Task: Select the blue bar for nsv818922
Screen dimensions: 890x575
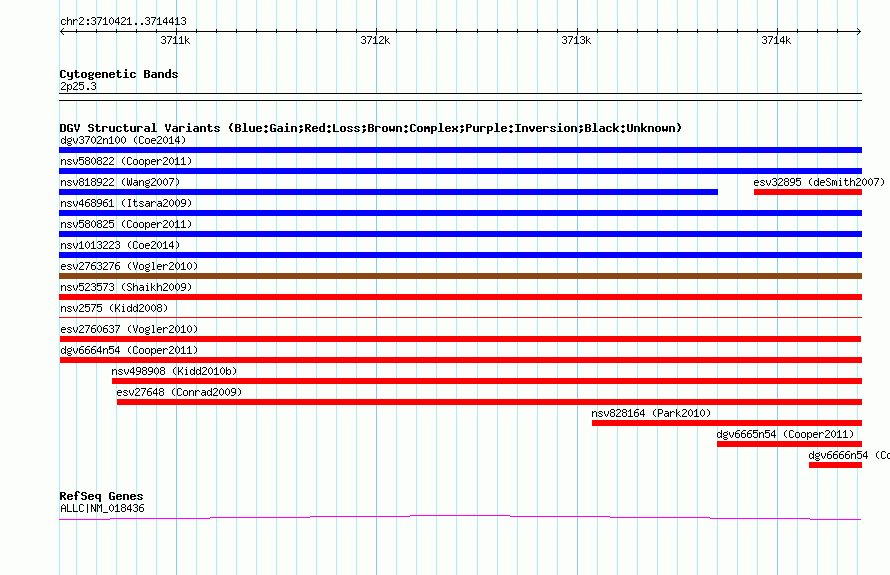Action: click(x=388, y=192)
